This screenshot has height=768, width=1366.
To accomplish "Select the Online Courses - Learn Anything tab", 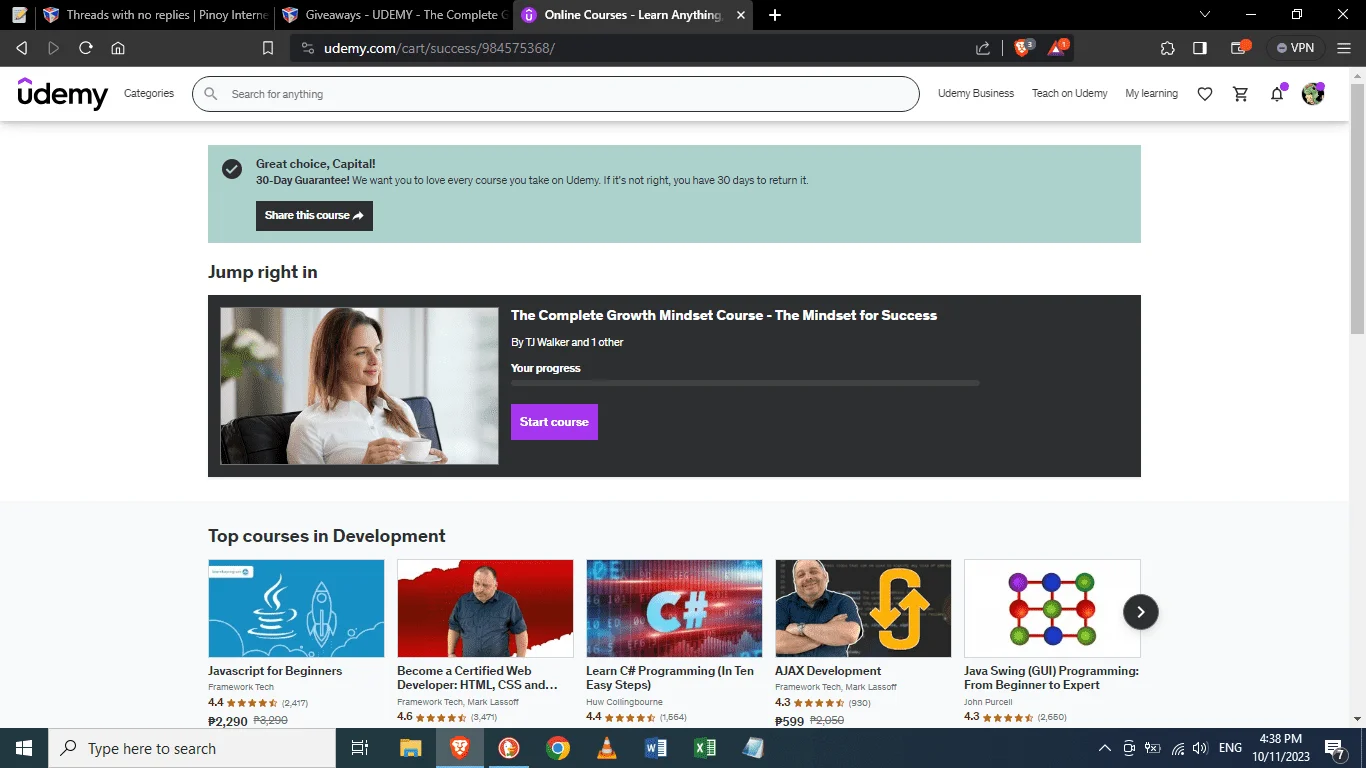I will point(633,15).
